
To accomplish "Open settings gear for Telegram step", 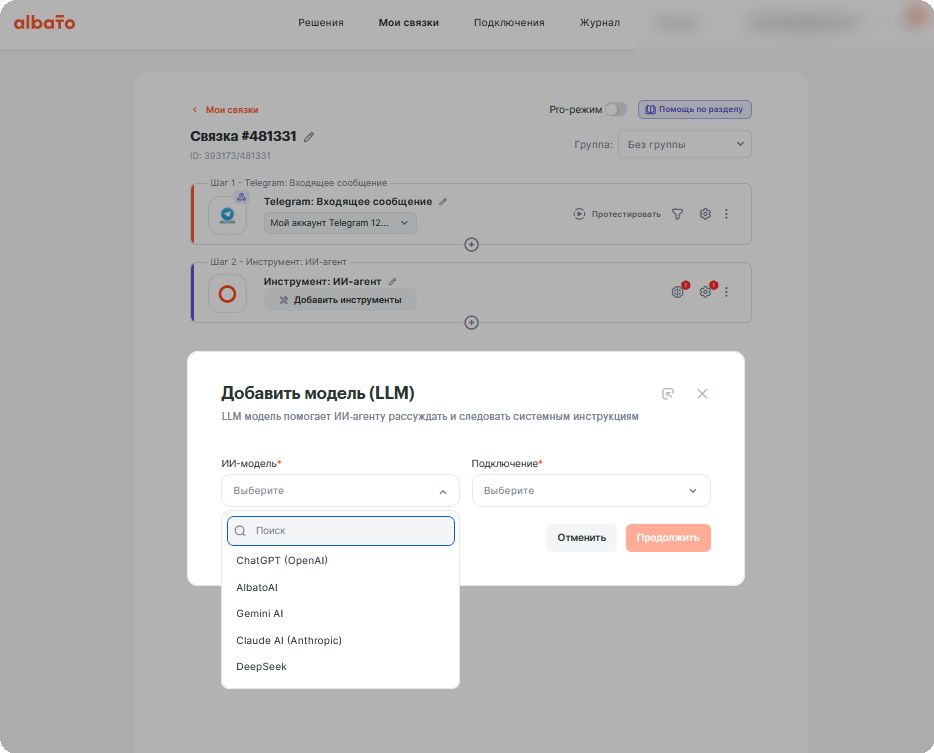I will coord(705,214).
